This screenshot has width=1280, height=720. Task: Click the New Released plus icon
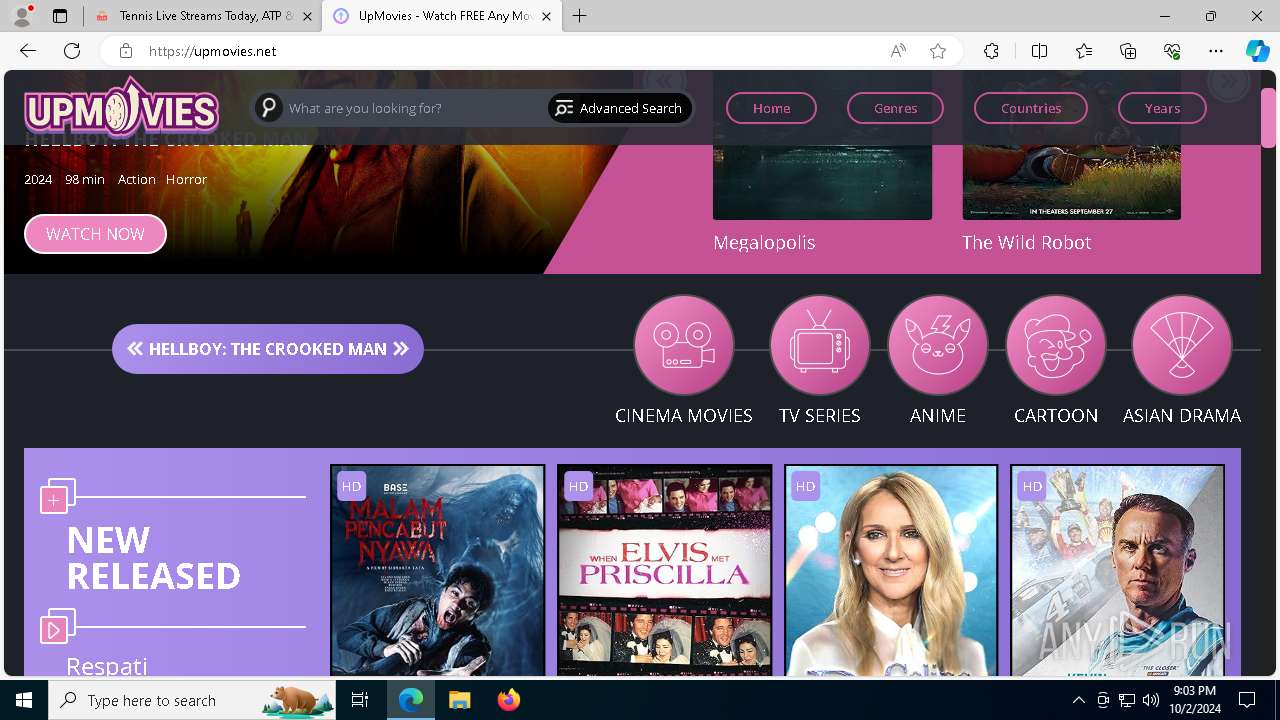56,496
